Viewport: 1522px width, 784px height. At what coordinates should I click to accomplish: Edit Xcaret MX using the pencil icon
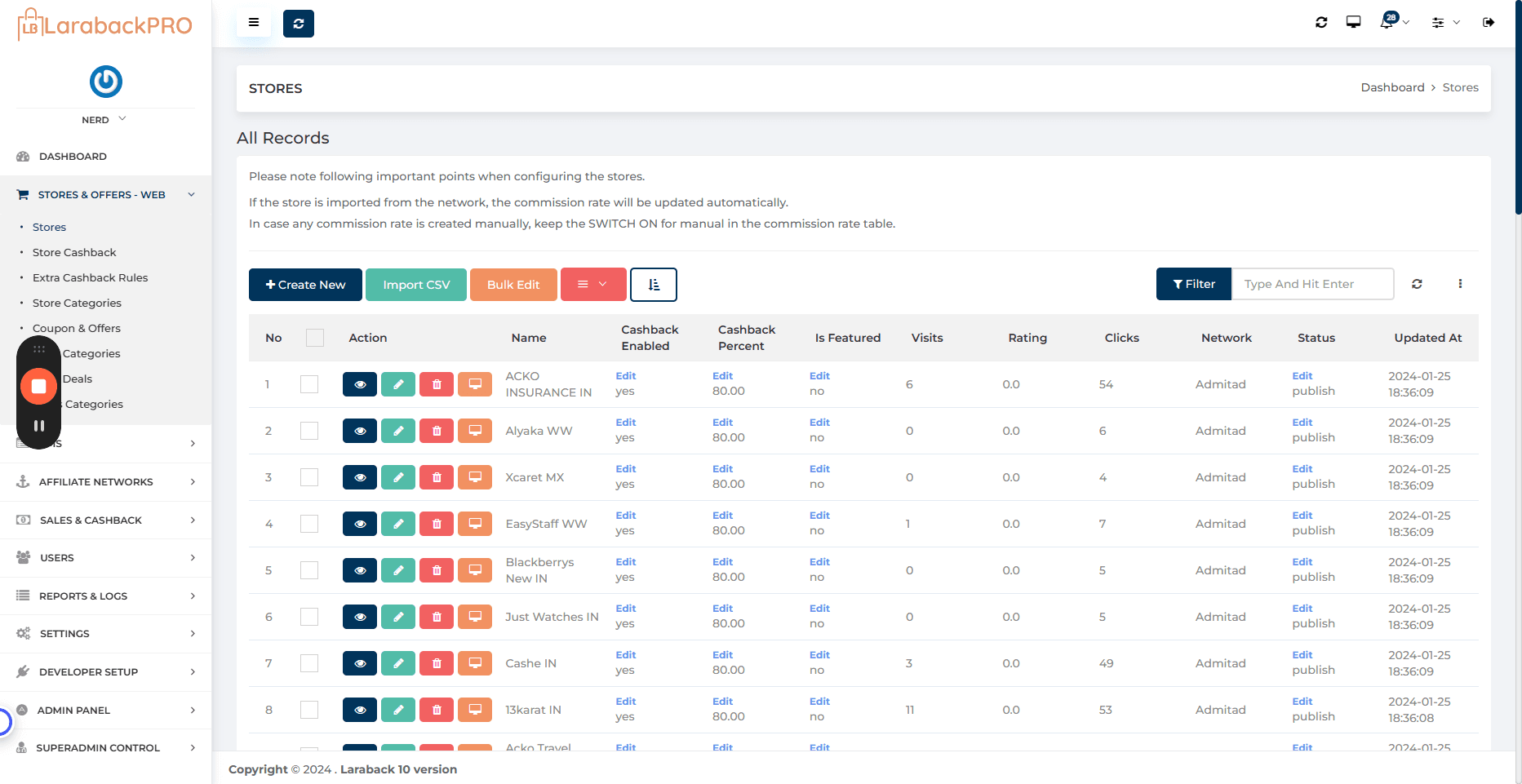[398, 477]
